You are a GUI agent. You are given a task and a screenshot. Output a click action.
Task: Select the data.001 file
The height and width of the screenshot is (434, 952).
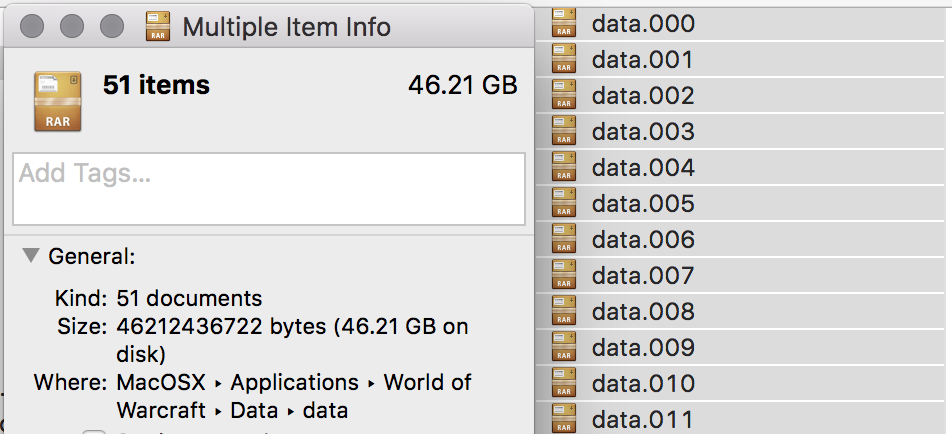pyautogui.click(x=642, y=60)
